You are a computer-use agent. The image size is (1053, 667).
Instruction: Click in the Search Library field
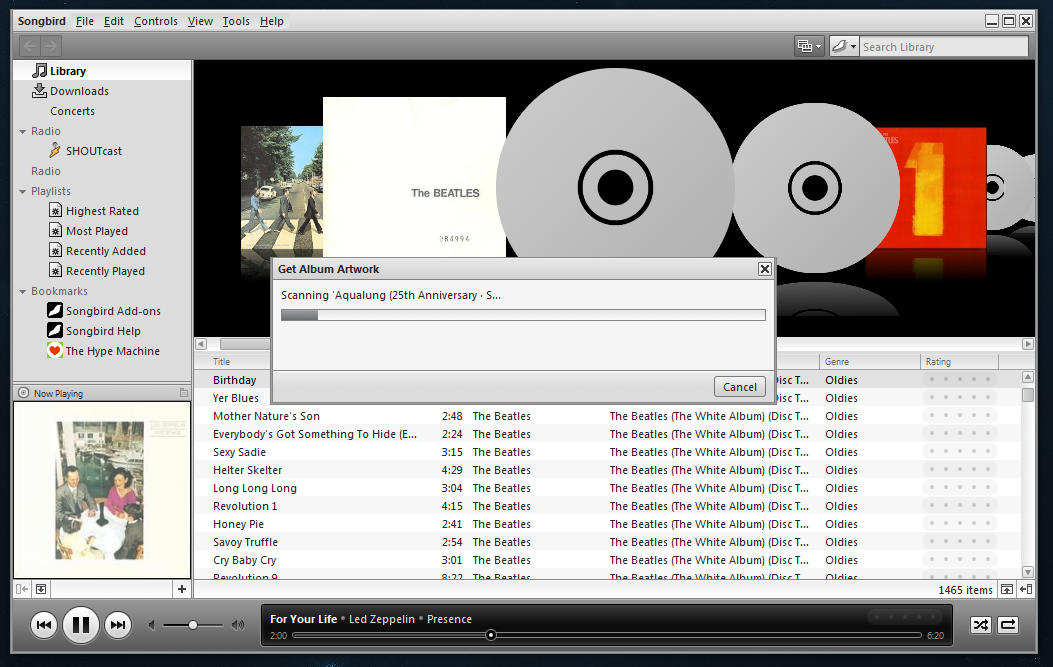point(942,47)
